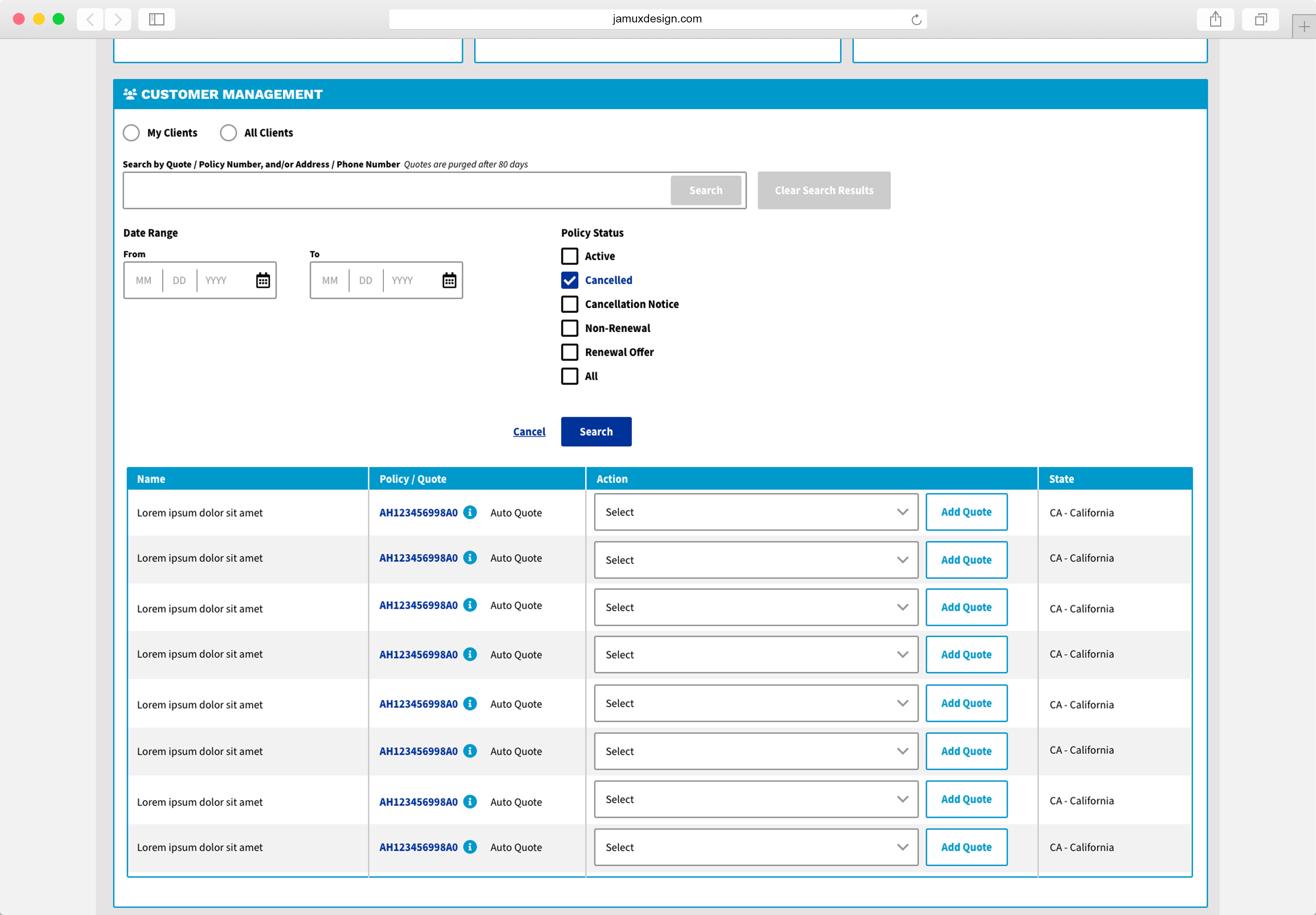The width and height of the screenshot is (1316, 915).
Task: Click Add Quote in the fourth table row
Action: pos(966,655)
